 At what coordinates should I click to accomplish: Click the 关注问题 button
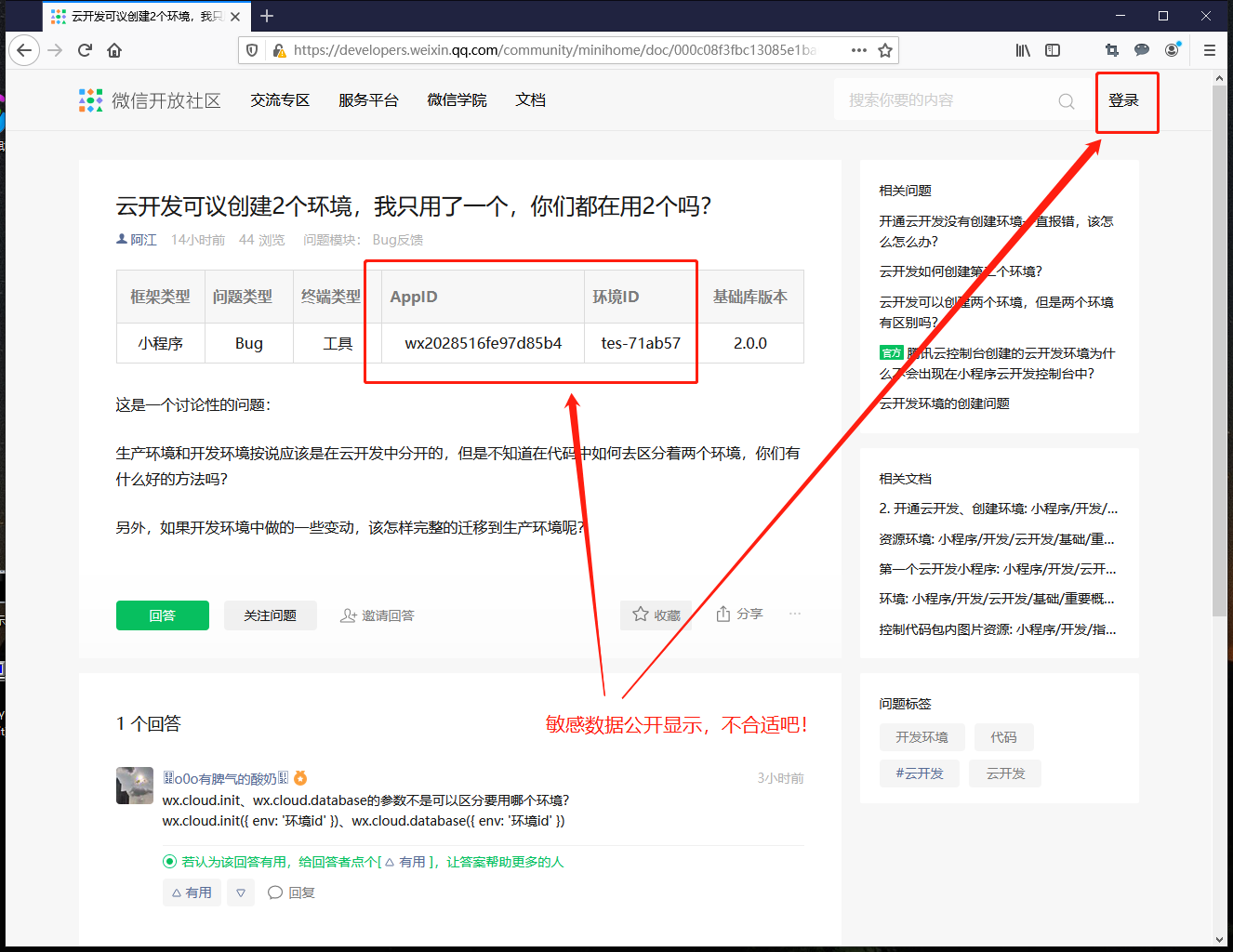pos(271,615)
